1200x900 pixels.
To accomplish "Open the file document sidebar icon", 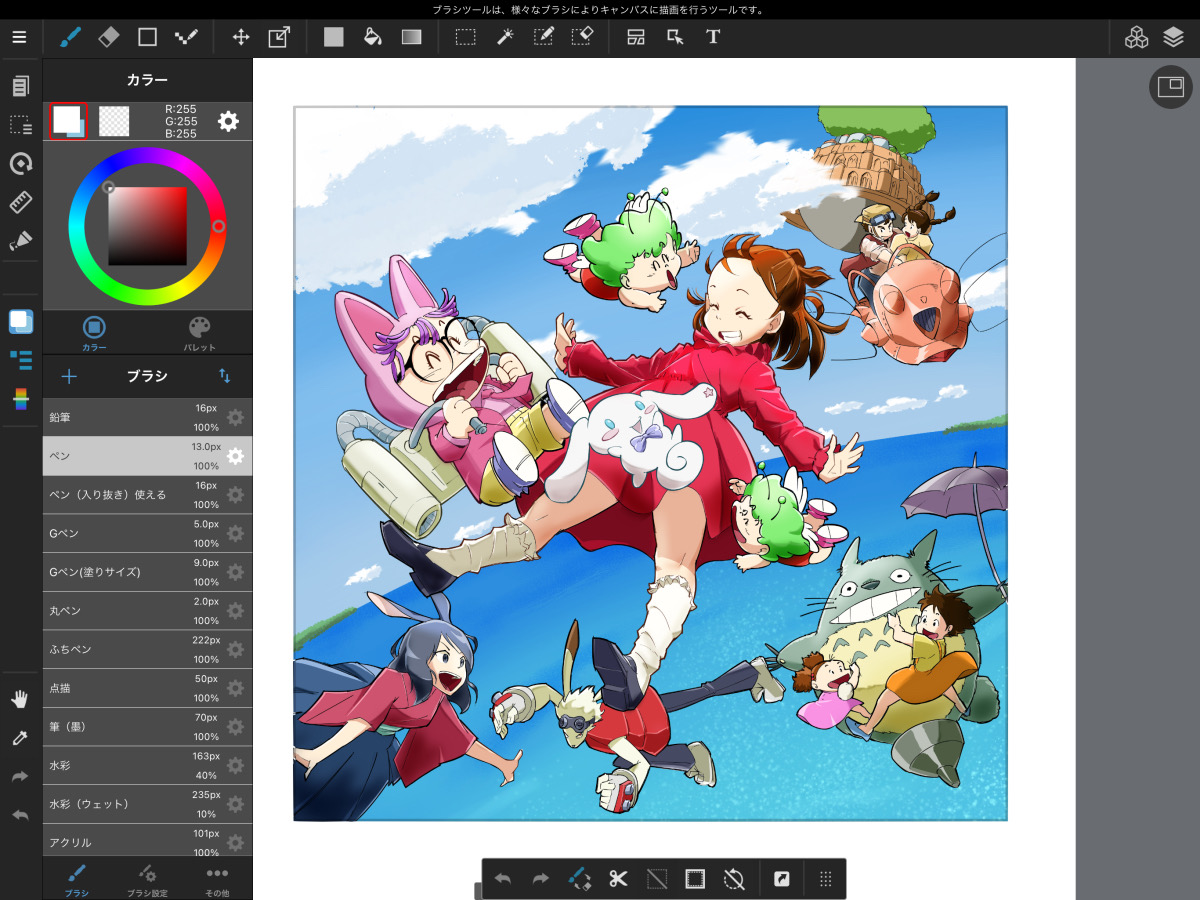I will point(20,86).
